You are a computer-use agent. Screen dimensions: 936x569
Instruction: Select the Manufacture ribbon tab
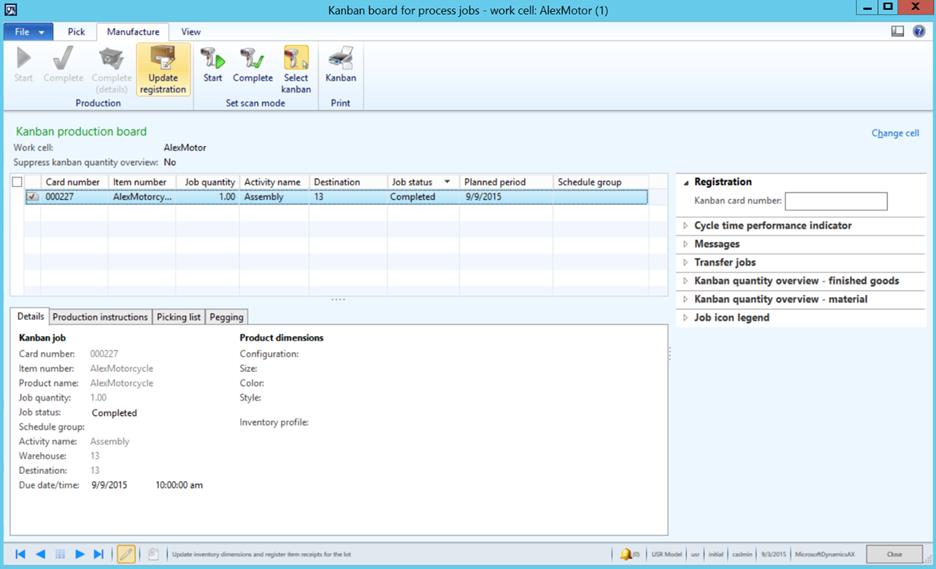pos(133,32)
